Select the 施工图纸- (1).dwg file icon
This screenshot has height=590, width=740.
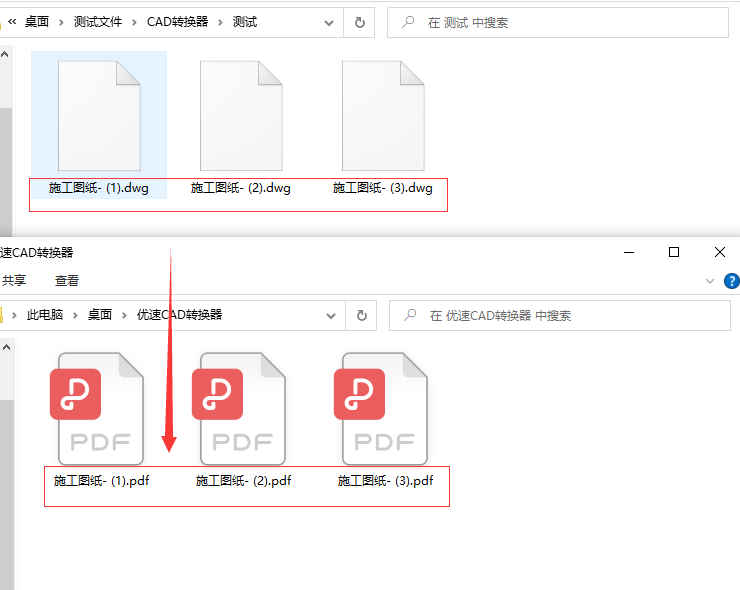click(x=99, y=116)
